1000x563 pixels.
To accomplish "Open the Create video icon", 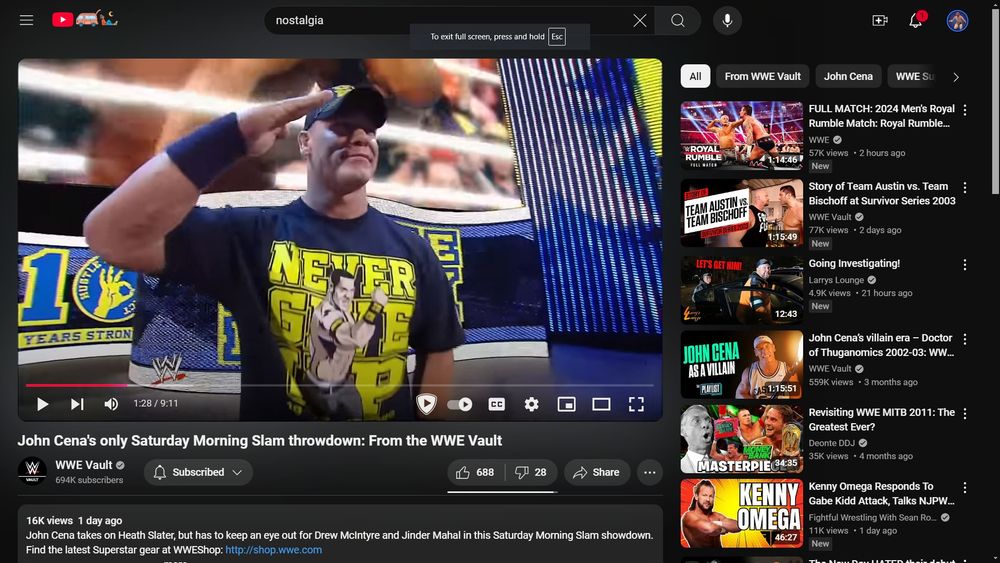I will coord(880,20).
